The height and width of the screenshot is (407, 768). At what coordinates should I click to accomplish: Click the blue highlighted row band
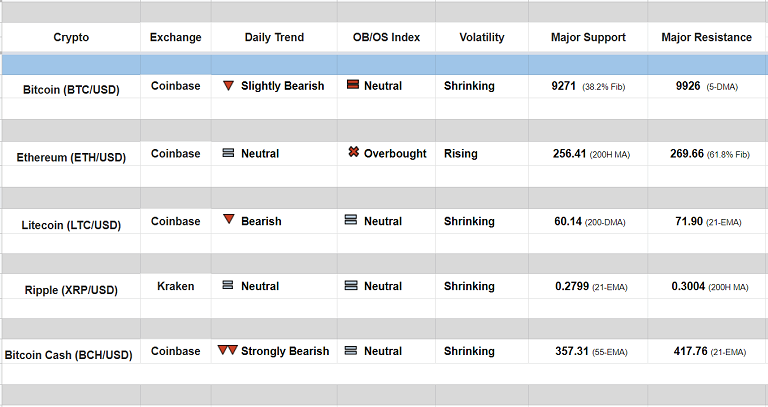[384, 64]
